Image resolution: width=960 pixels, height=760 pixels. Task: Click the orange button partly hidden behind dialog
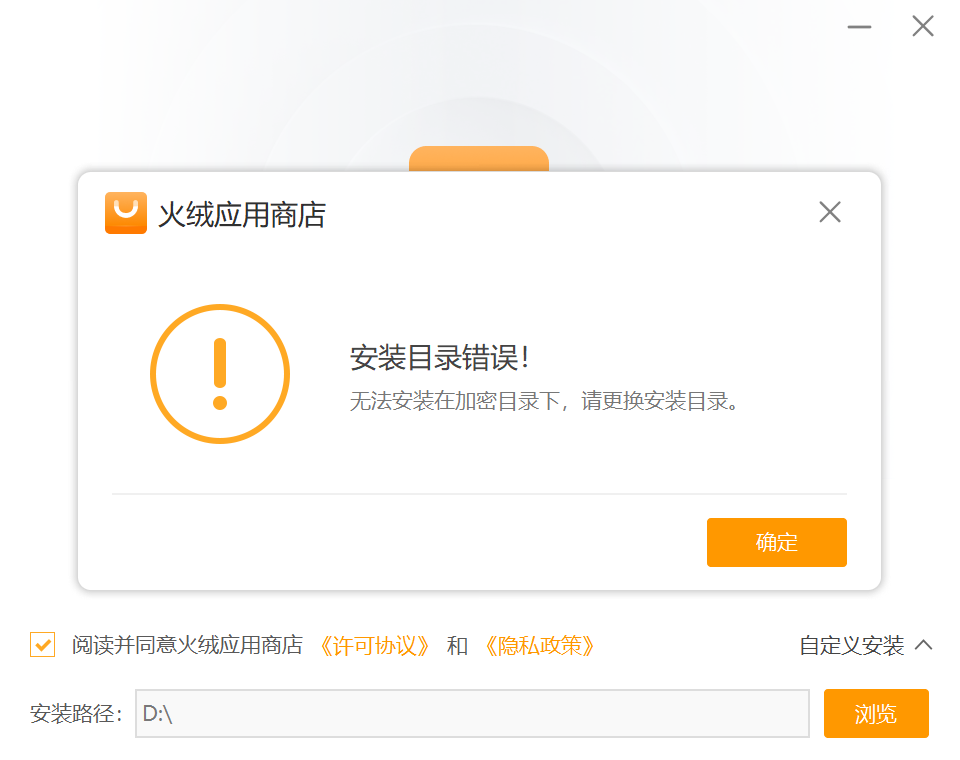coord(479,159)
